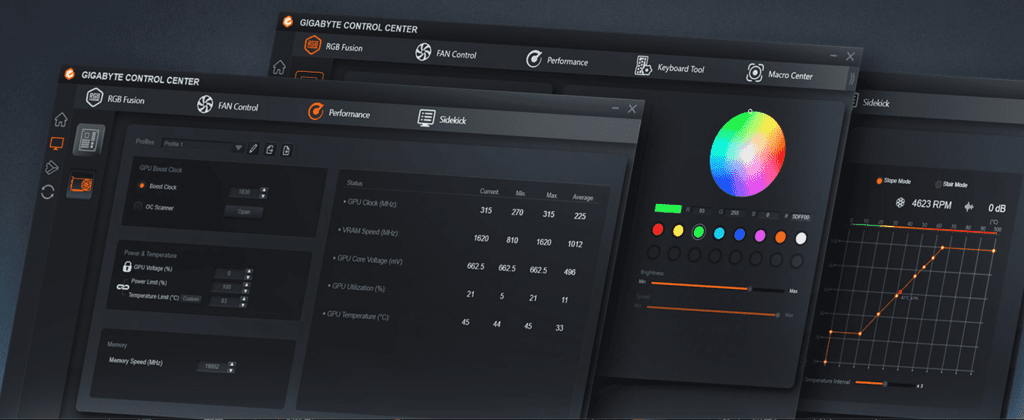Select the OC Scanner radio button

point(137,206)
